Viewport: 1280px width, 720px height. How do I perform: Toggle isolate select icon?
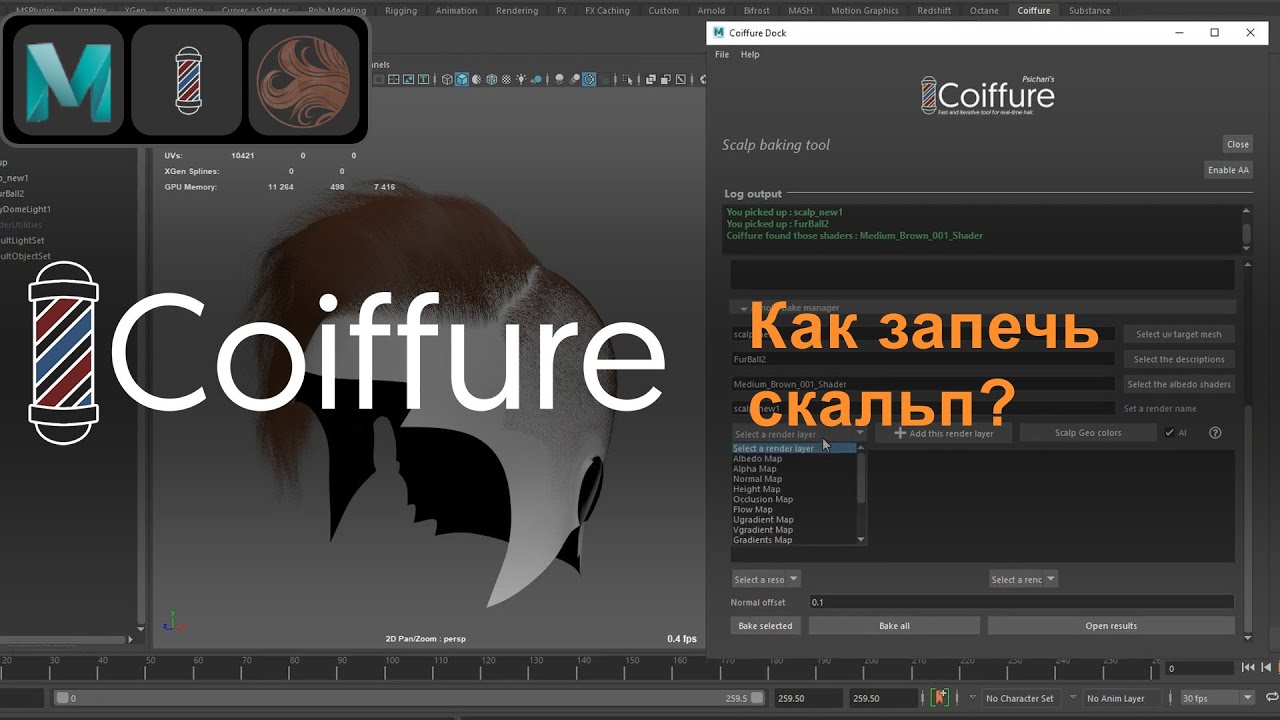[x=627, y=79]
